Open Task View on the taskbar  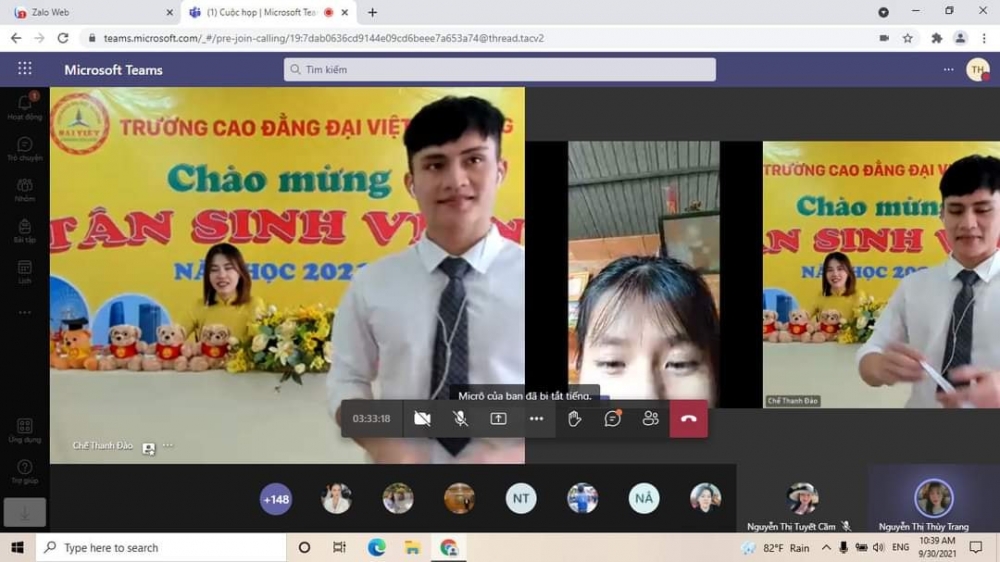click(339, 547)
